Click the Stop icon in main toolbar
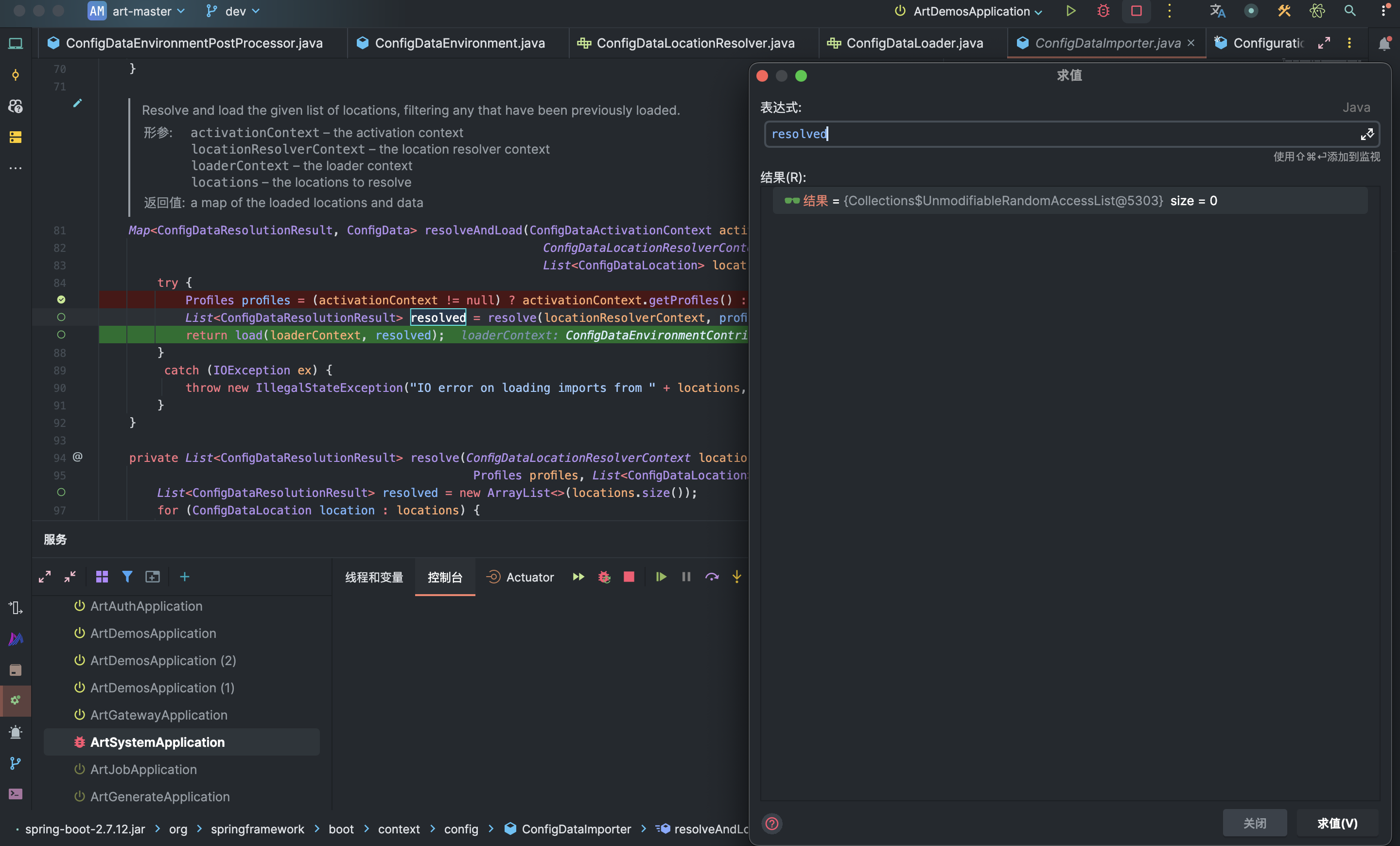 coord(1136,11)
